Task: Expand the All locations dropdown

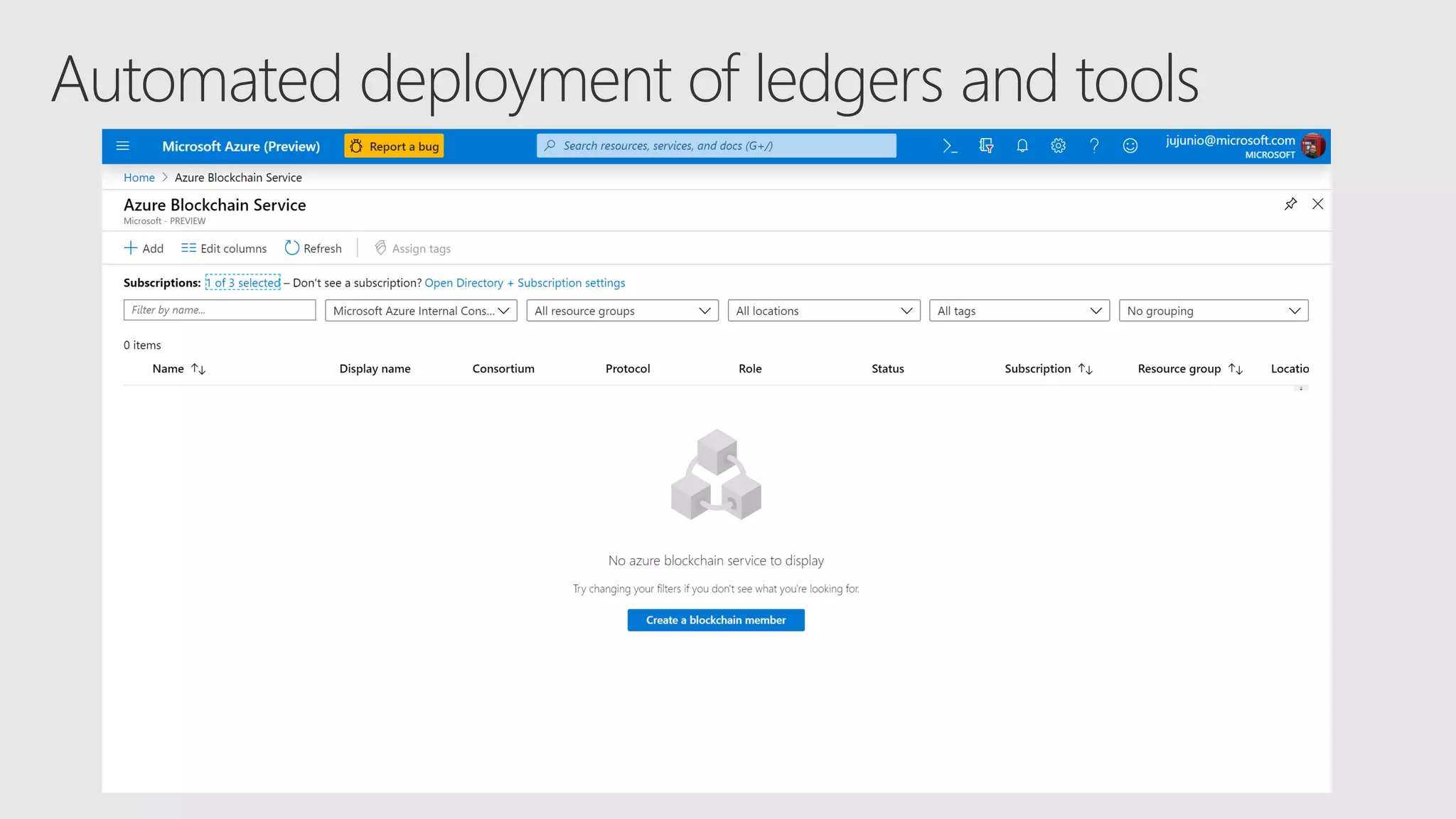Action: click(x=824, y=311)
